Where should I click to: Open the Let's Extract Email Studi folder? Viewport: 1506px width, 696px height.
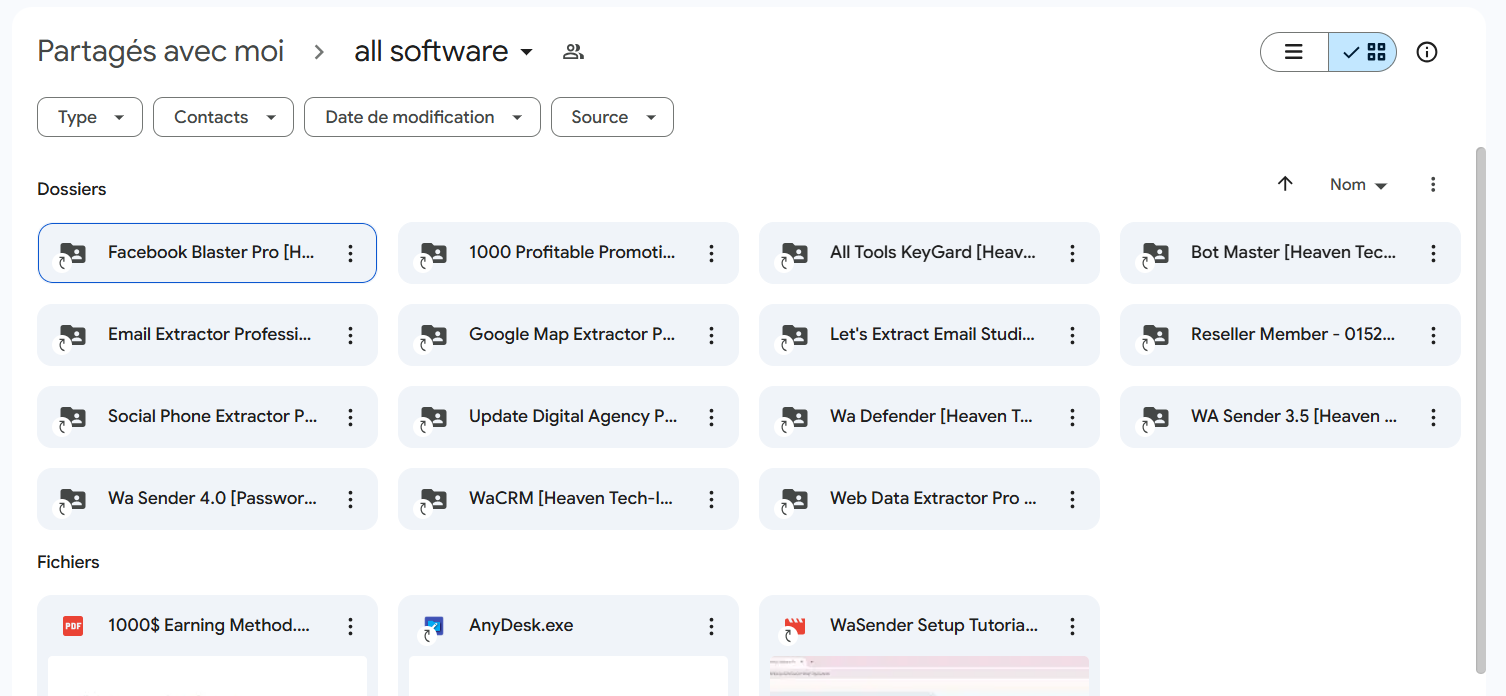pos(929,335)
